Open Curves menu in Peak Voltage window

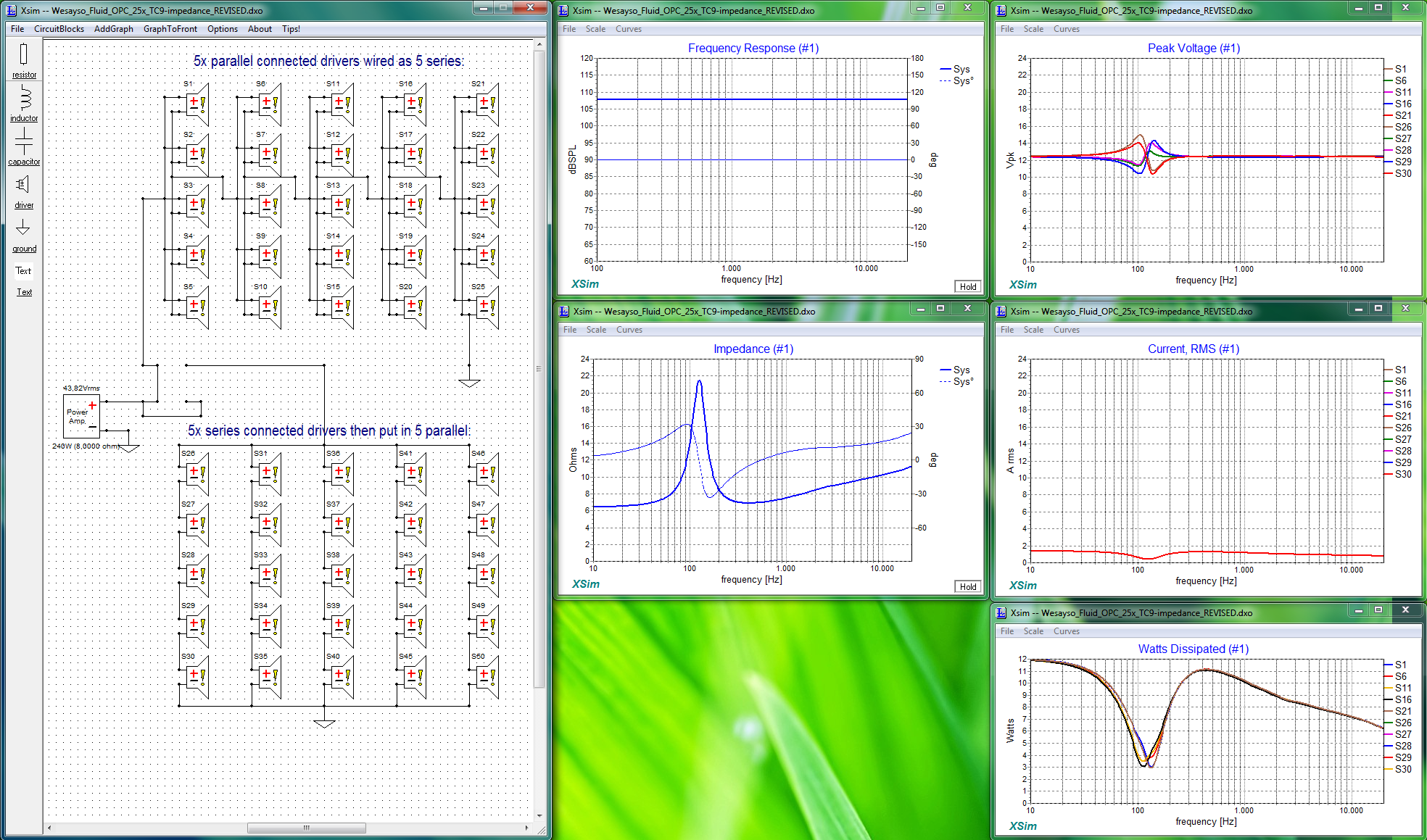click(x=1066, y=29)
